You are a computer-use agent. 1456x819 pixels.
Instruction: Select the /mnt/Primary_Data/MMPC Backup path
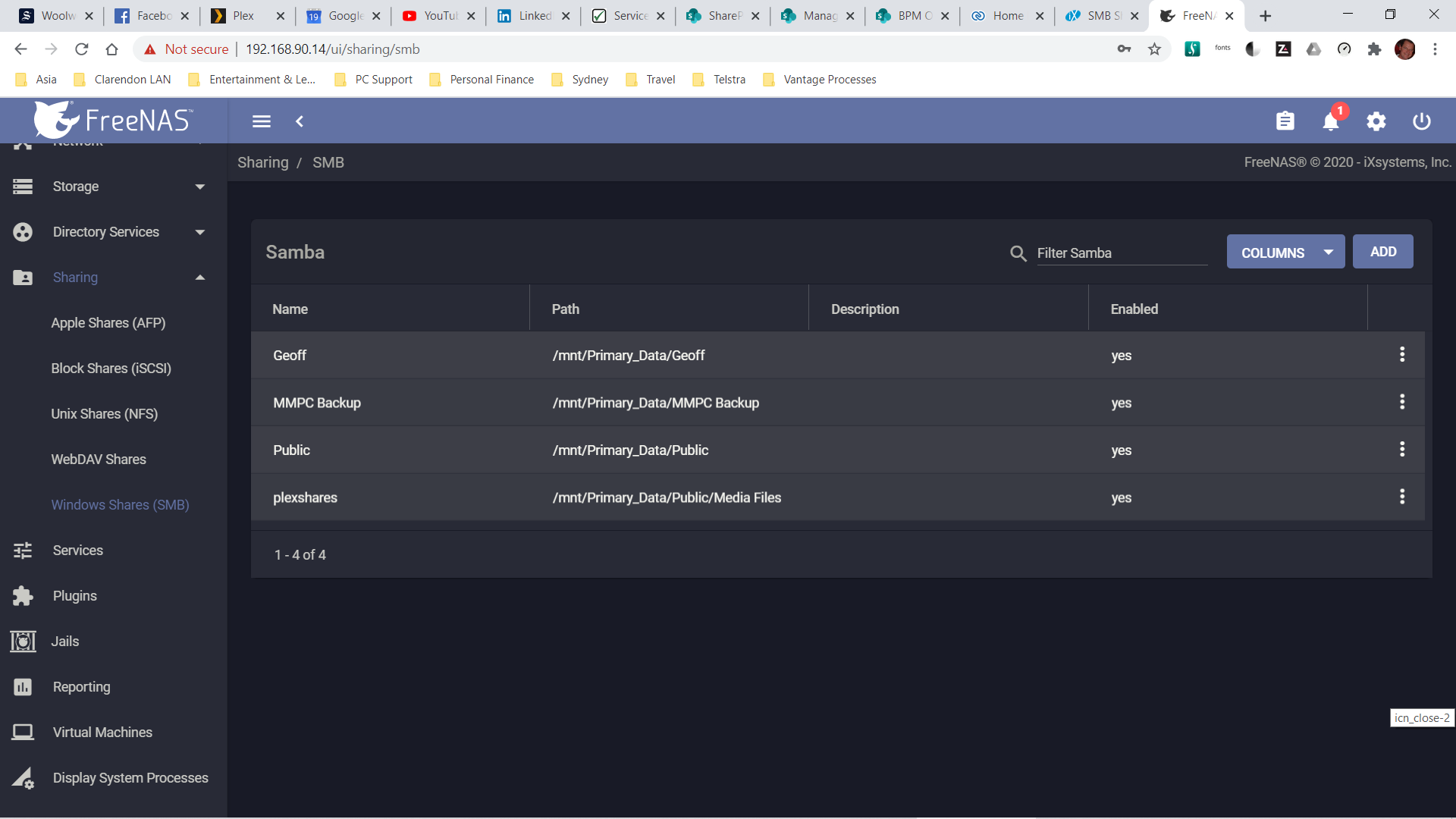coord(656,403)
